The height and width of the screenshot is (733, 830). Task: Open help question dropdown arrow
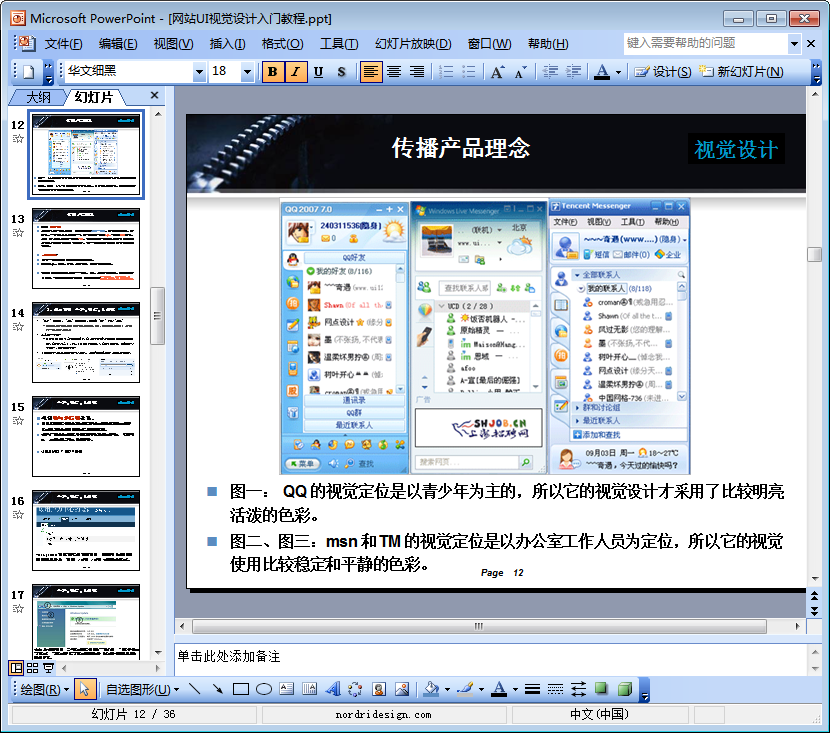[x=794, y=44]
